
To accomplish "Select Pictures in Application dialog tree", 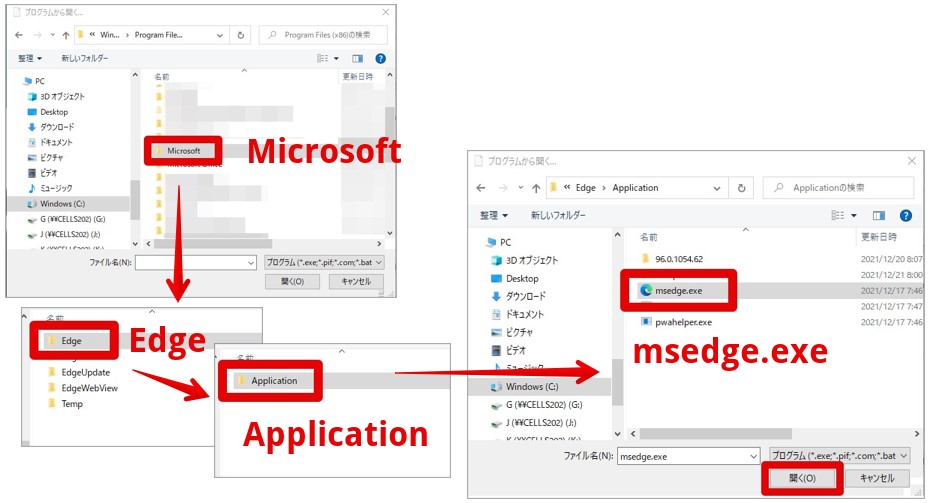I will [512, 332].
